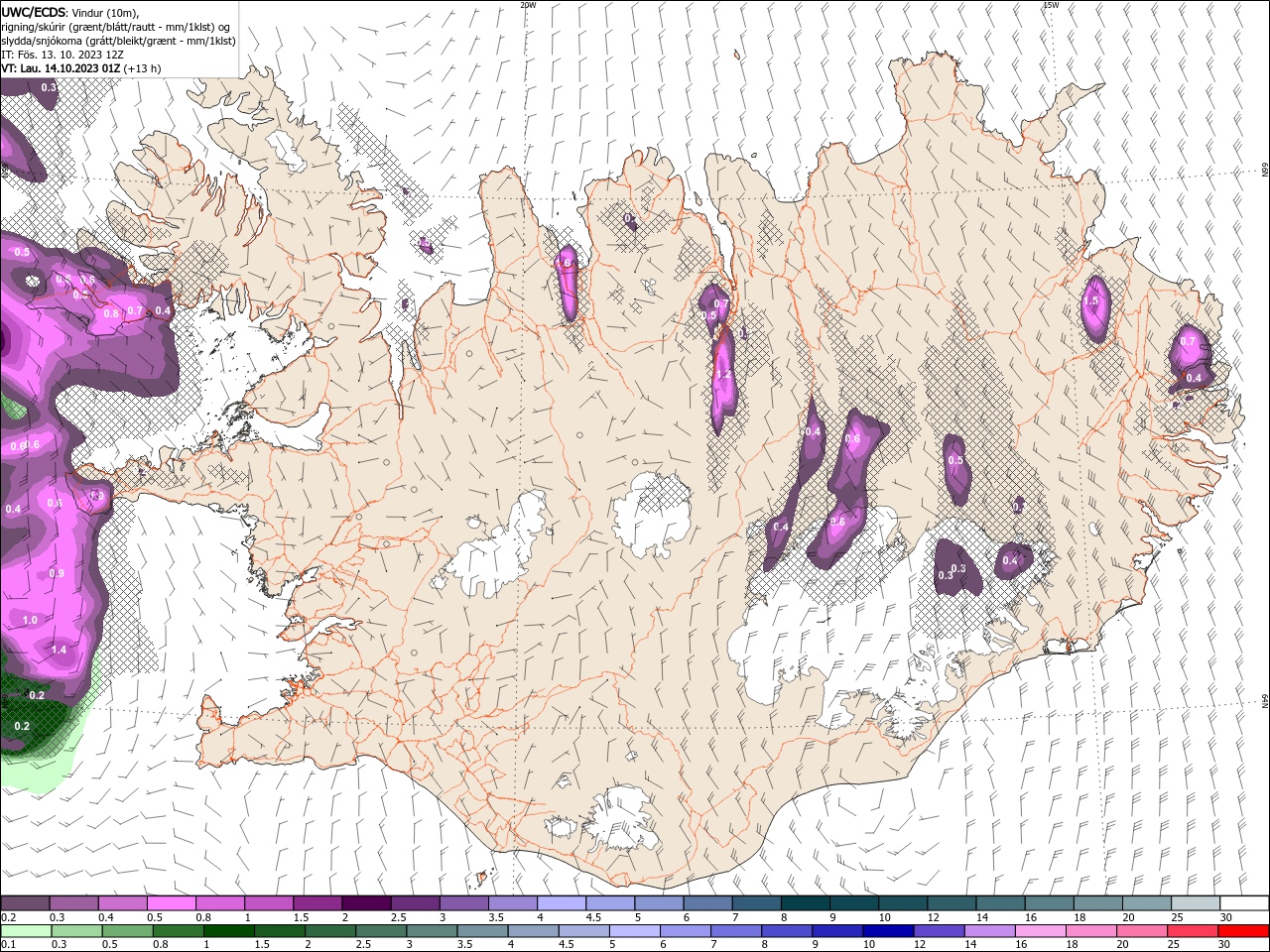Click the white Mýrdalsjökull glacier near the south coast
1270x952 pixels.
tap(623, 818)
